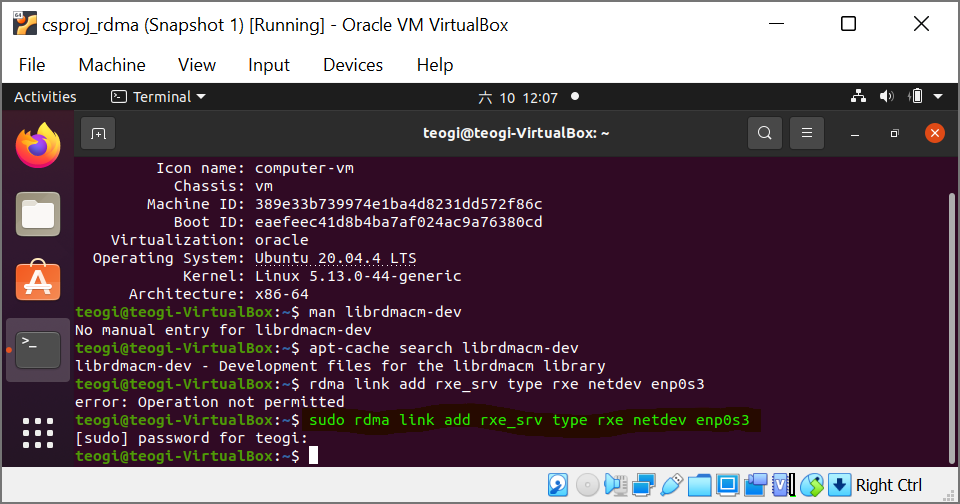This screenshot has height=504, width=960.
Task: Open the clock and calendar panel
Action: 518,97
